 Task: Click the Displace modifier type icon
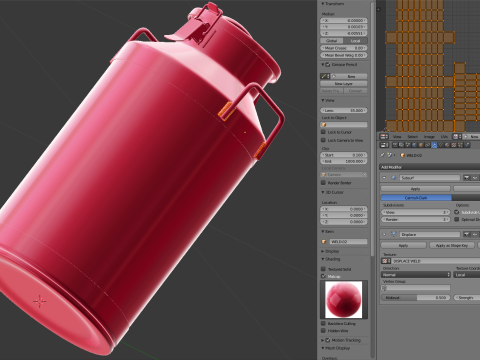point(394,234)
